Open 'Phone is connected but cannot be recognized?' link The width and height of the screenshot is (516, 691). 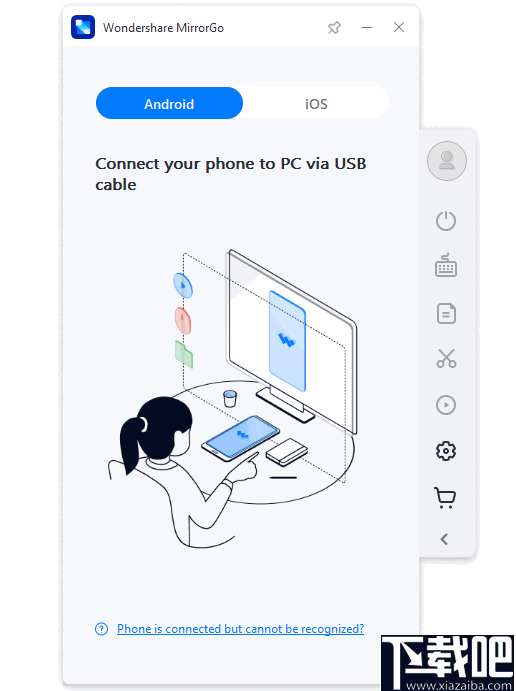[241, 628]
